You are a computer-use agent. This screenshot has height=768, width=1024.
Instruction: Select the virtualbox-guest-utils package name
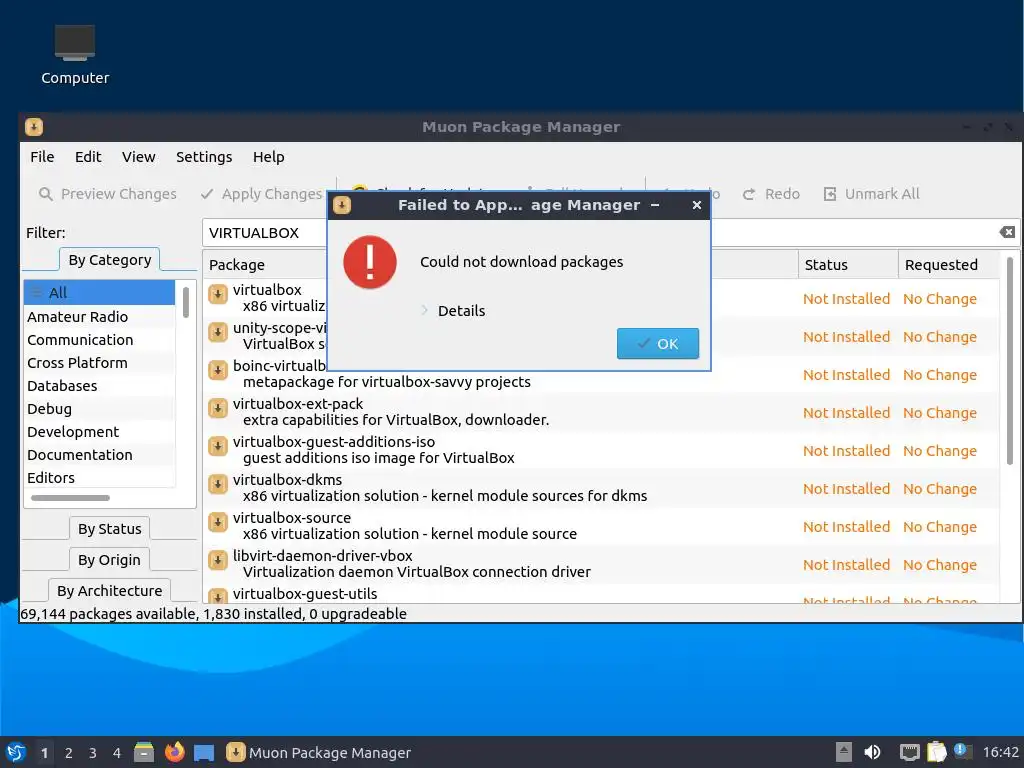click(x=305, y=594)
